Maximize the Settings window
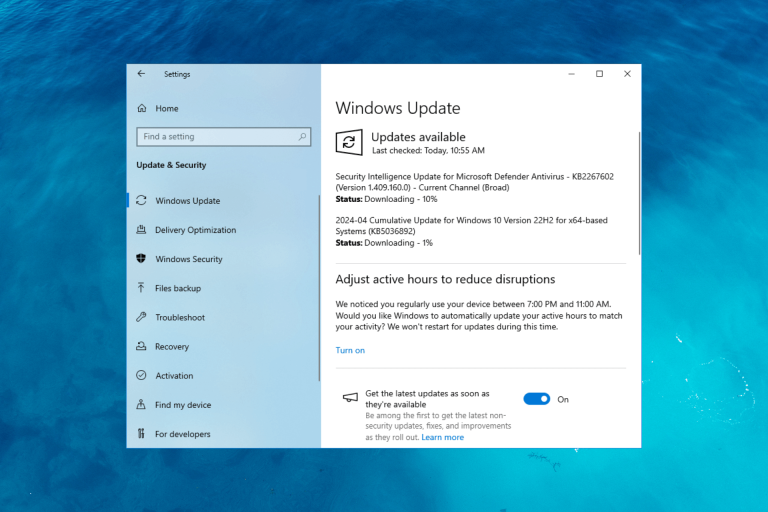The image size is (768, 512). pyautogui.click(x=599, y=73)
